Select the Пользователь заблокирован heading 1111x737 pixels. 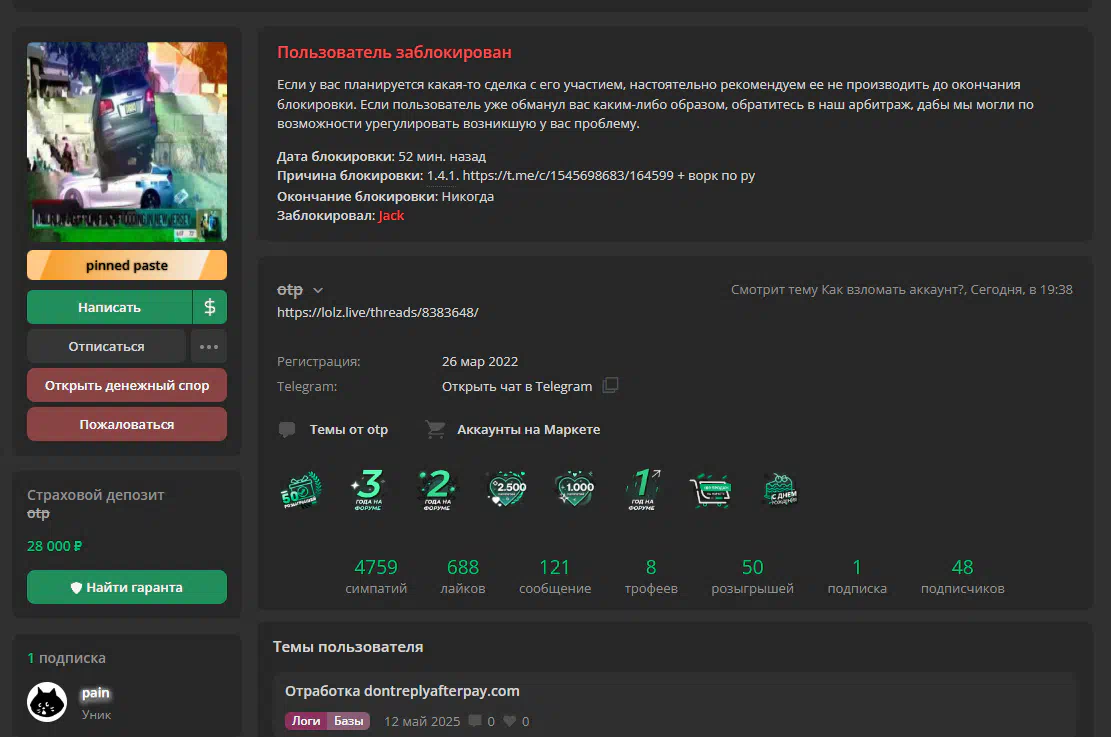[x=394, y=52]
